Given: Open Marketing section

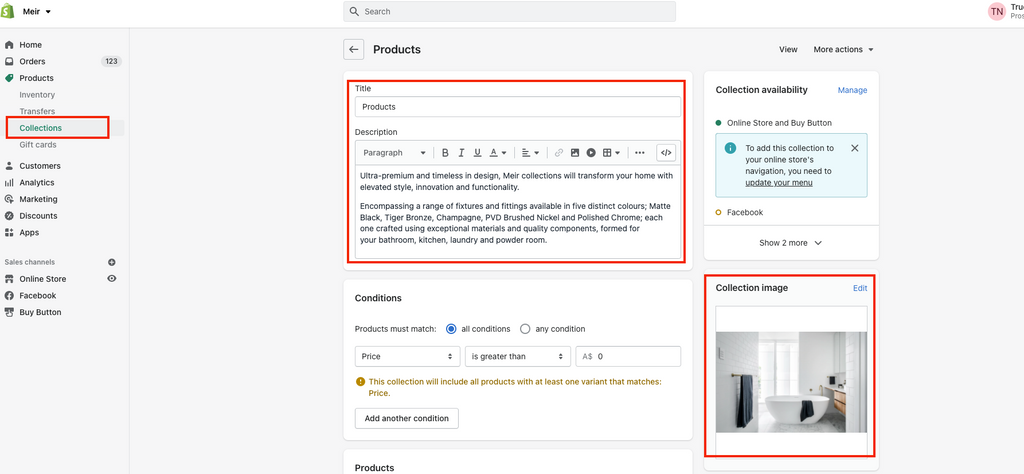Looking at the screenshot, I should [x=38, y=199].
